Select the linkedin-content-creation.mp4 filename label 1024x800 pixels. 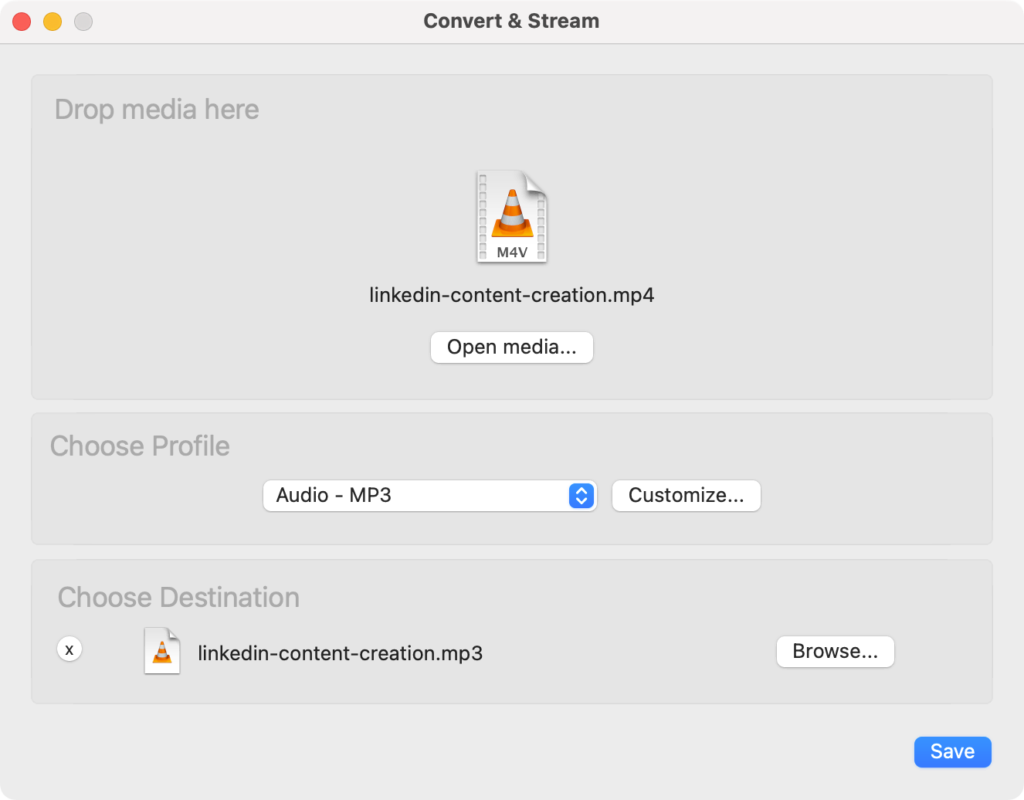512,296
